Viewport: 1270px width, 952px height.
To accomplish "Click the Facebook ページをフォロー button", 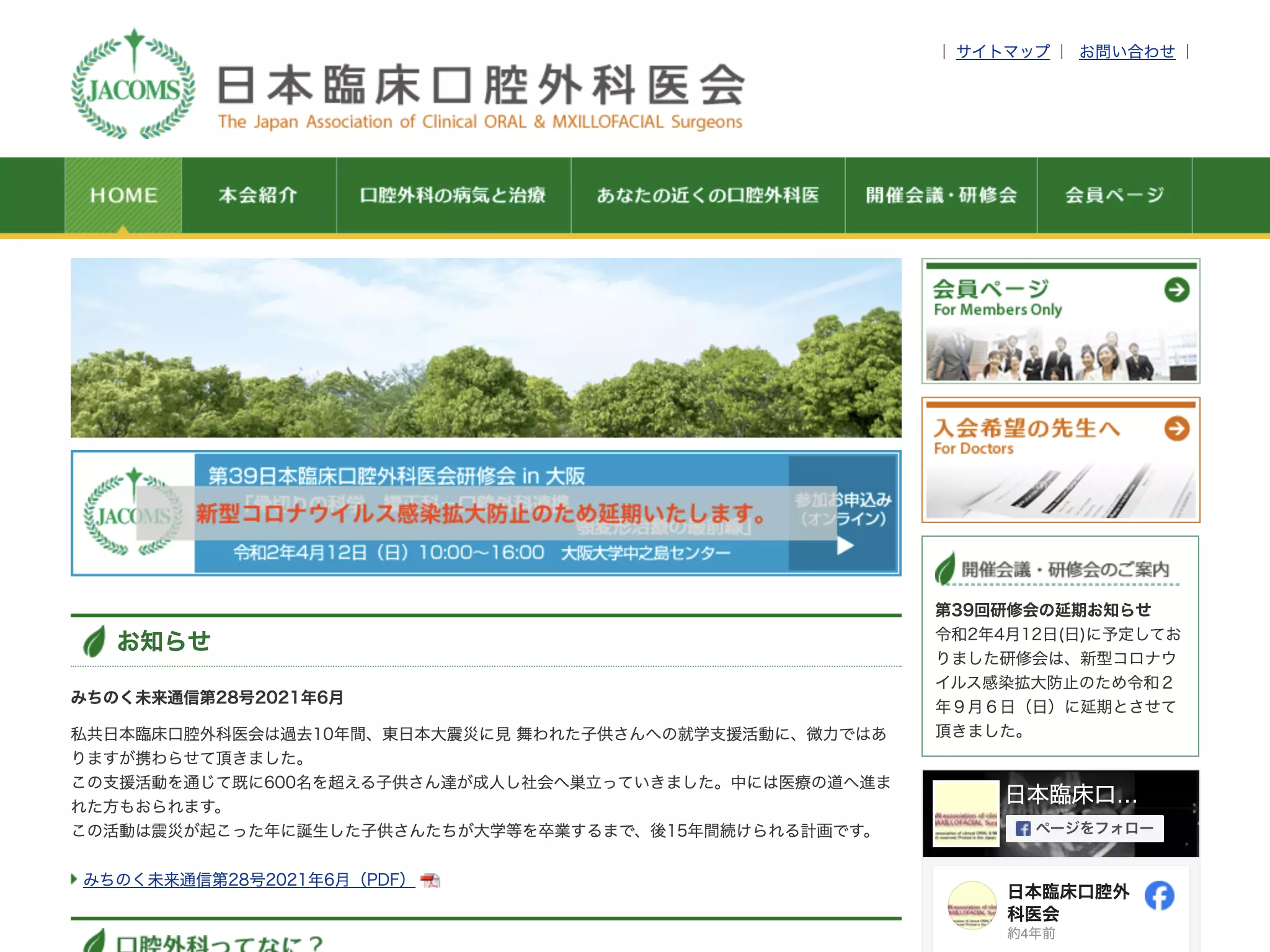I will click(1085, 829).
